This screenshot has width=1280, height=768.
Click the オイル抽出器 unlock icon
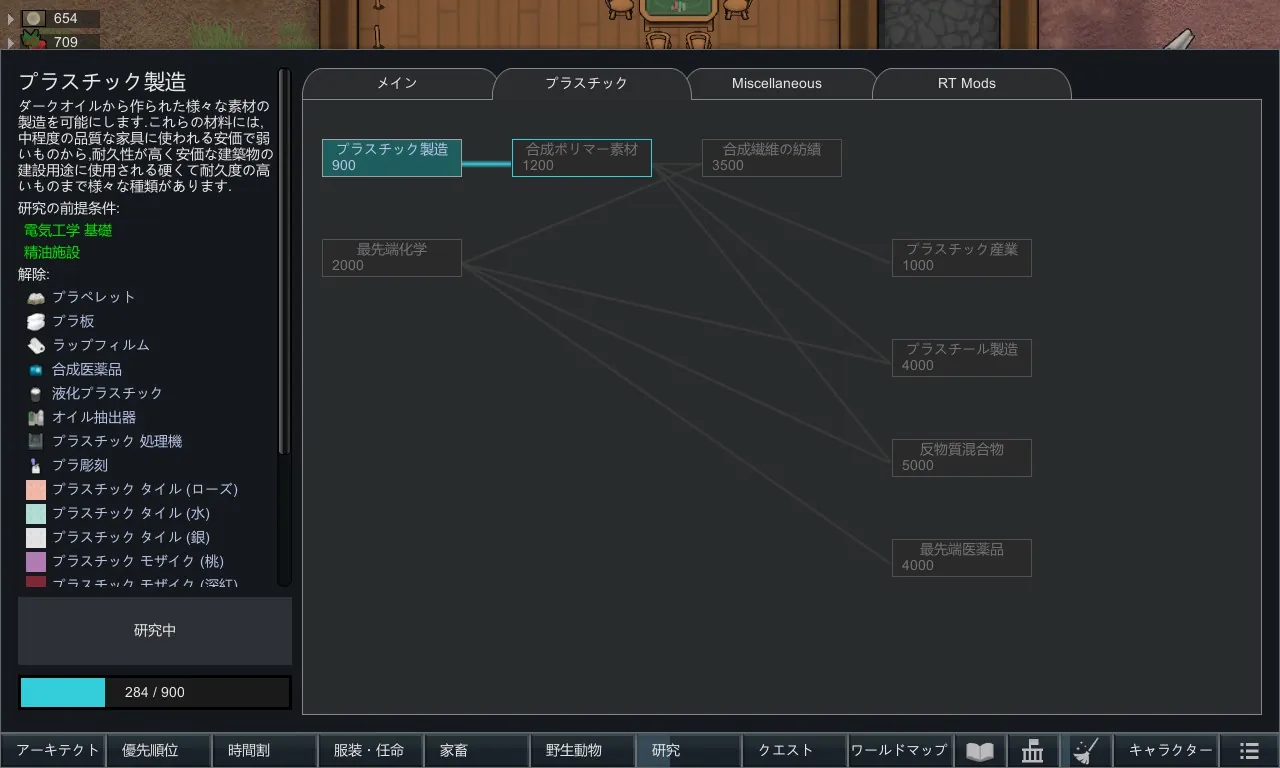pyautogui.click(x=36, y=417)
